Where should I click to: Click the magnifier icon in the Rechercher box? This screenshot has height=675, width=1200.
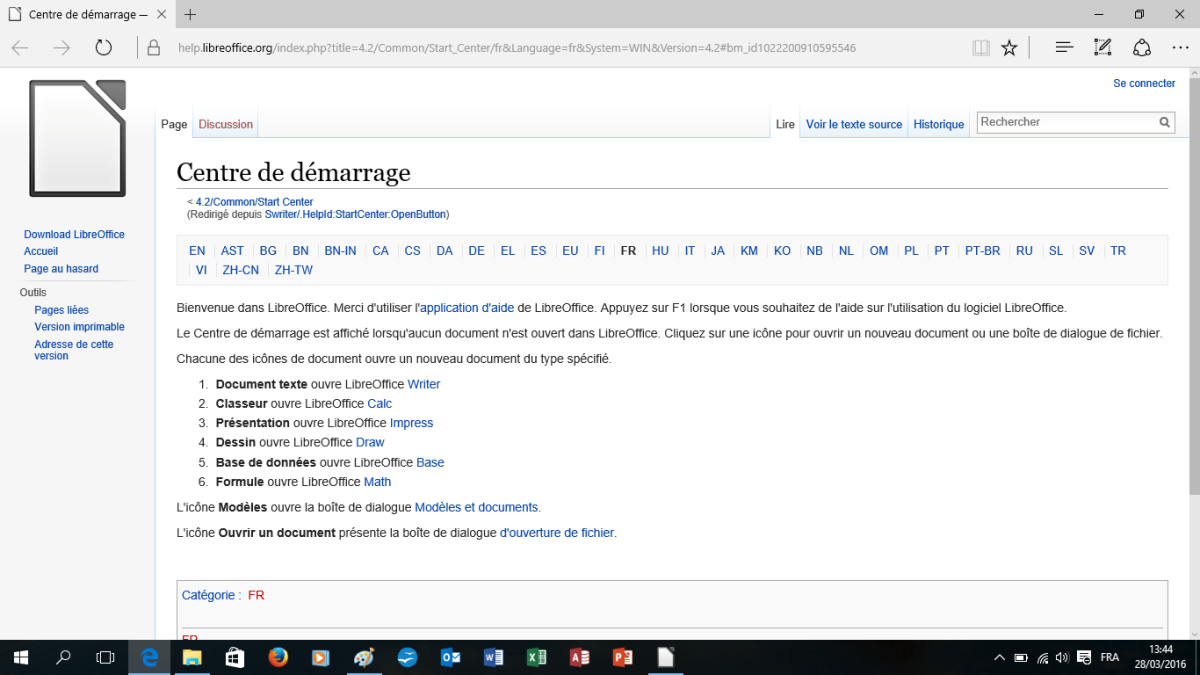pyautogui.click(x=1165, y=122)
